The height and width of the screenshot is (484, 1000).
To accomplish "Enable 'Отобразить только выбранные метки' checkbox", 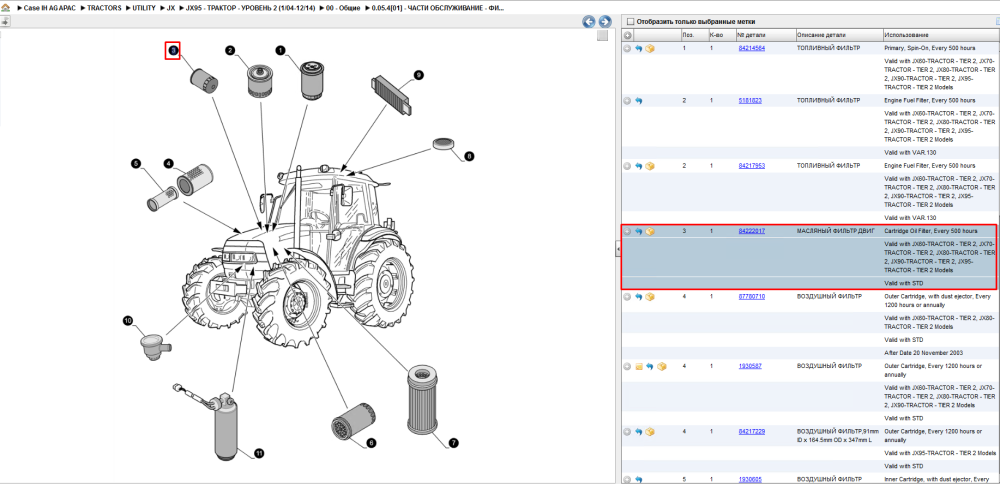I will click(x=631, y=22).
